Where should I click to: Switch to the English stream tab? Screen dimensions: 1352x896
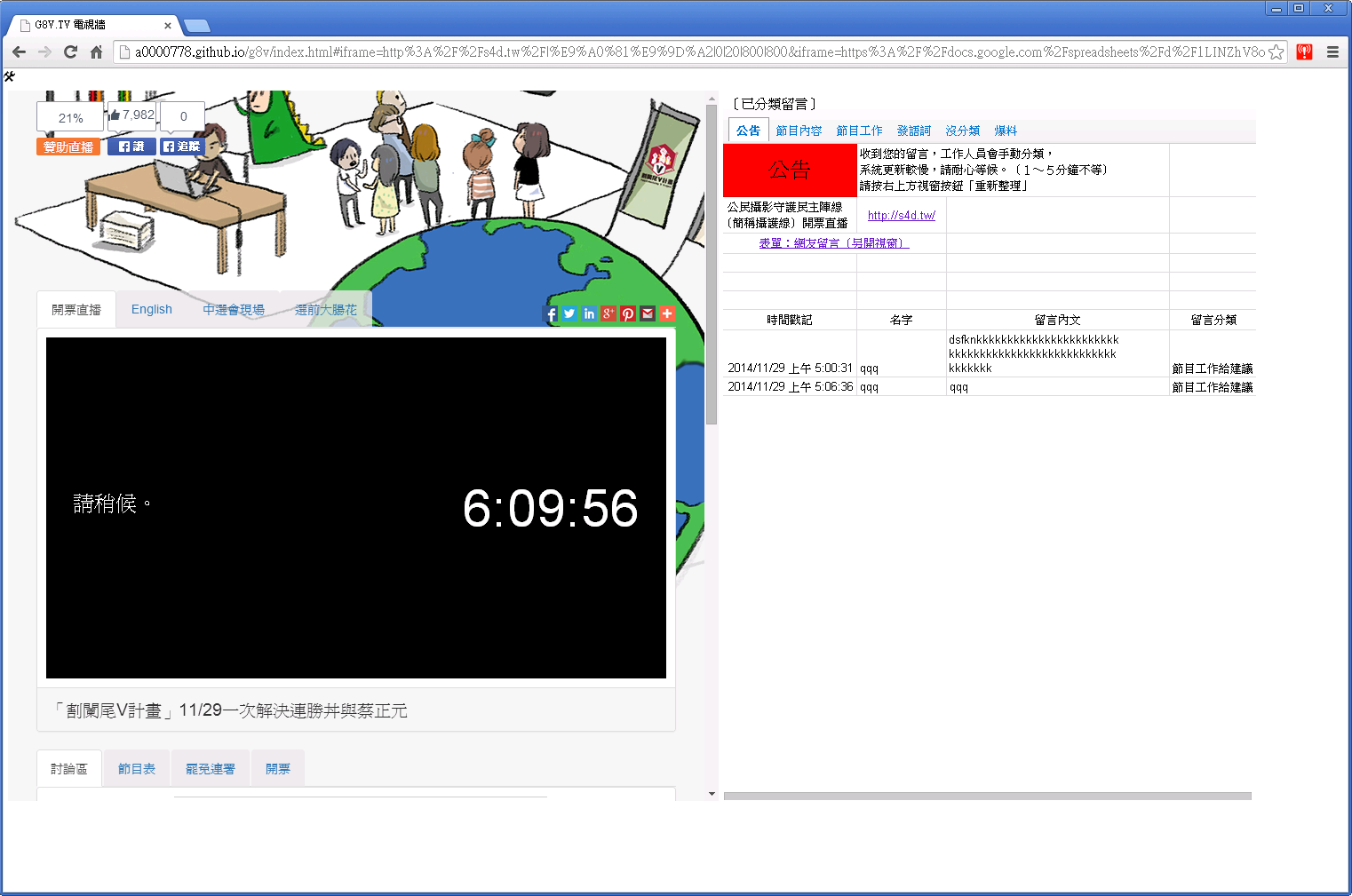tap(152, 310)
